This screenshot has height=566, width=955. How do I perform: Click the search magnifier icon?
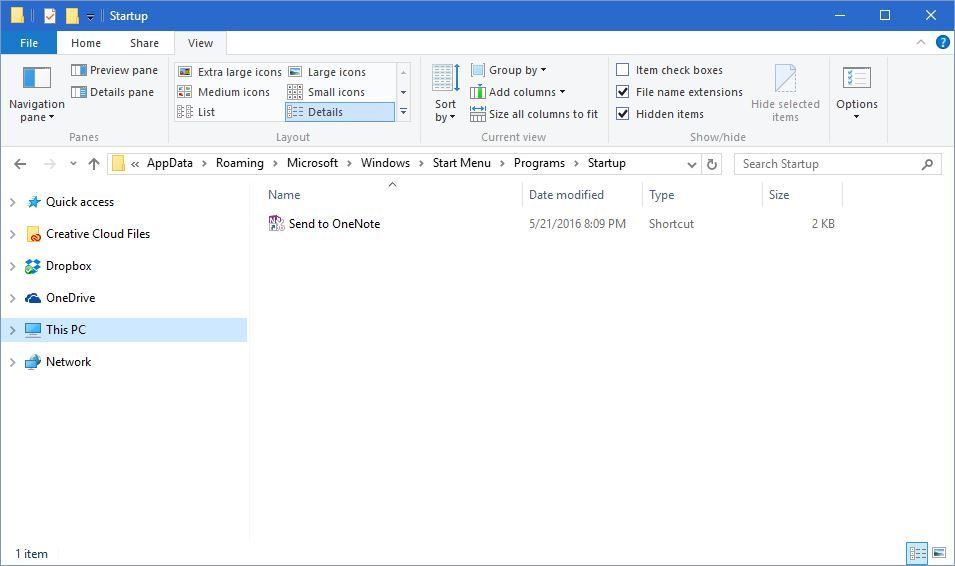(927, 164)
